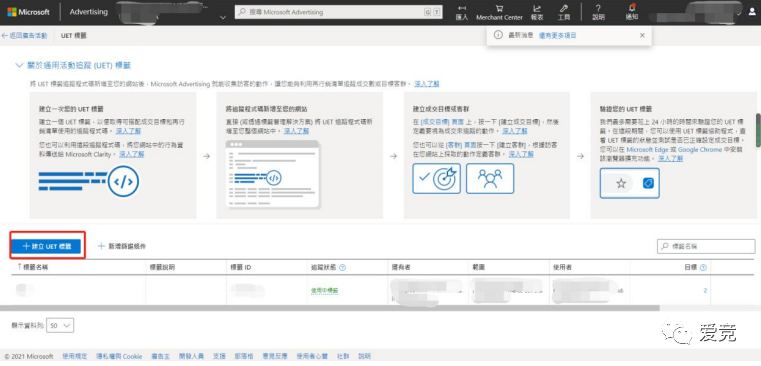The height and width of the screenshot is (366, 761).
Task: Expand the account selector dropdown arrow
Action: point(223,17)
